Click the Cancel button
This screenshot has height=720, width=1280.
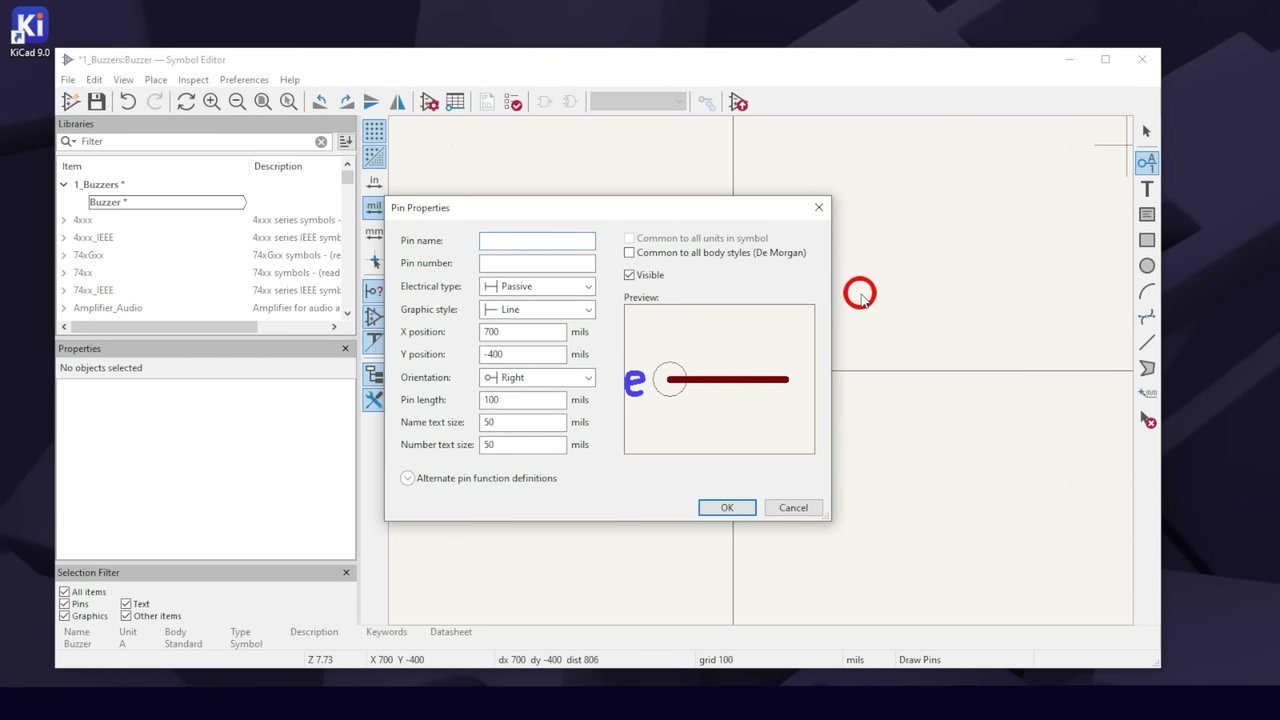[x=793, y=508]
